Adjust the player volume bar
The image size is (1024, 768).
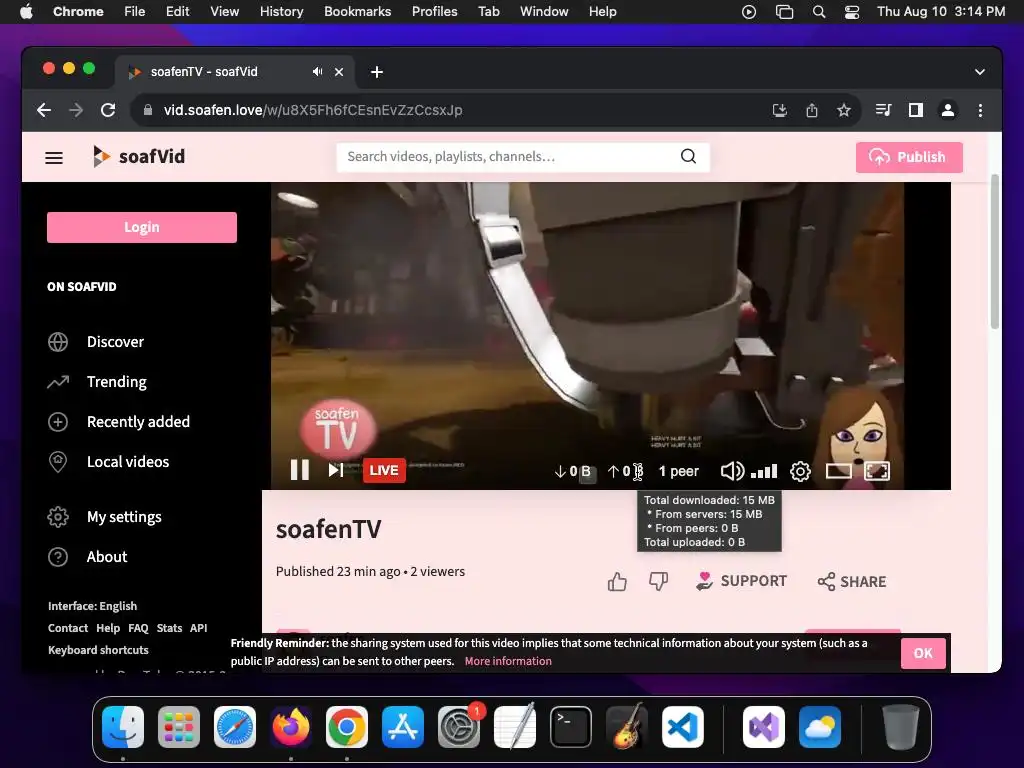(764, 471)
